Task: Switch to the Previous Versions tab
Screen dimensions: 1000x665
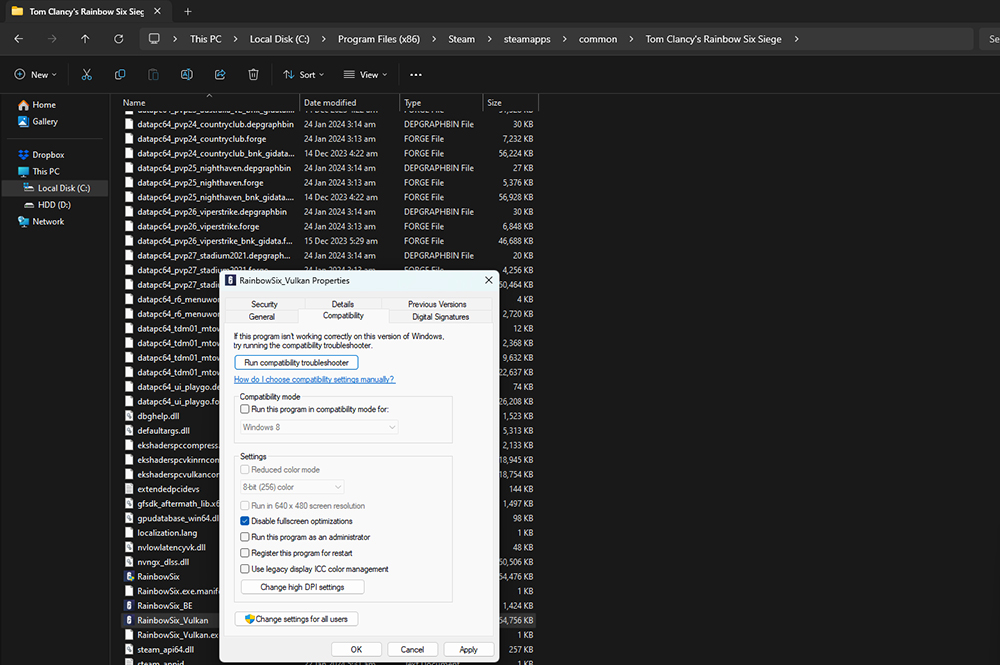Action: coord(437,304)
